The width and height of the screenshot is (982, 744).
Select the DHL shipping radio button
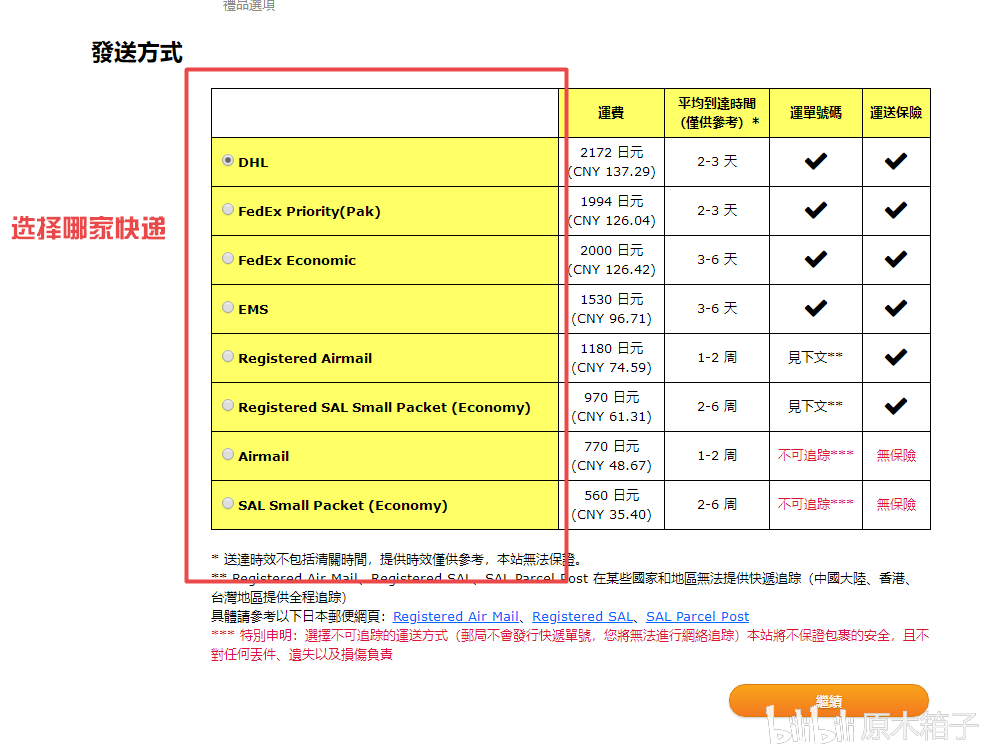tap(228, 160)
